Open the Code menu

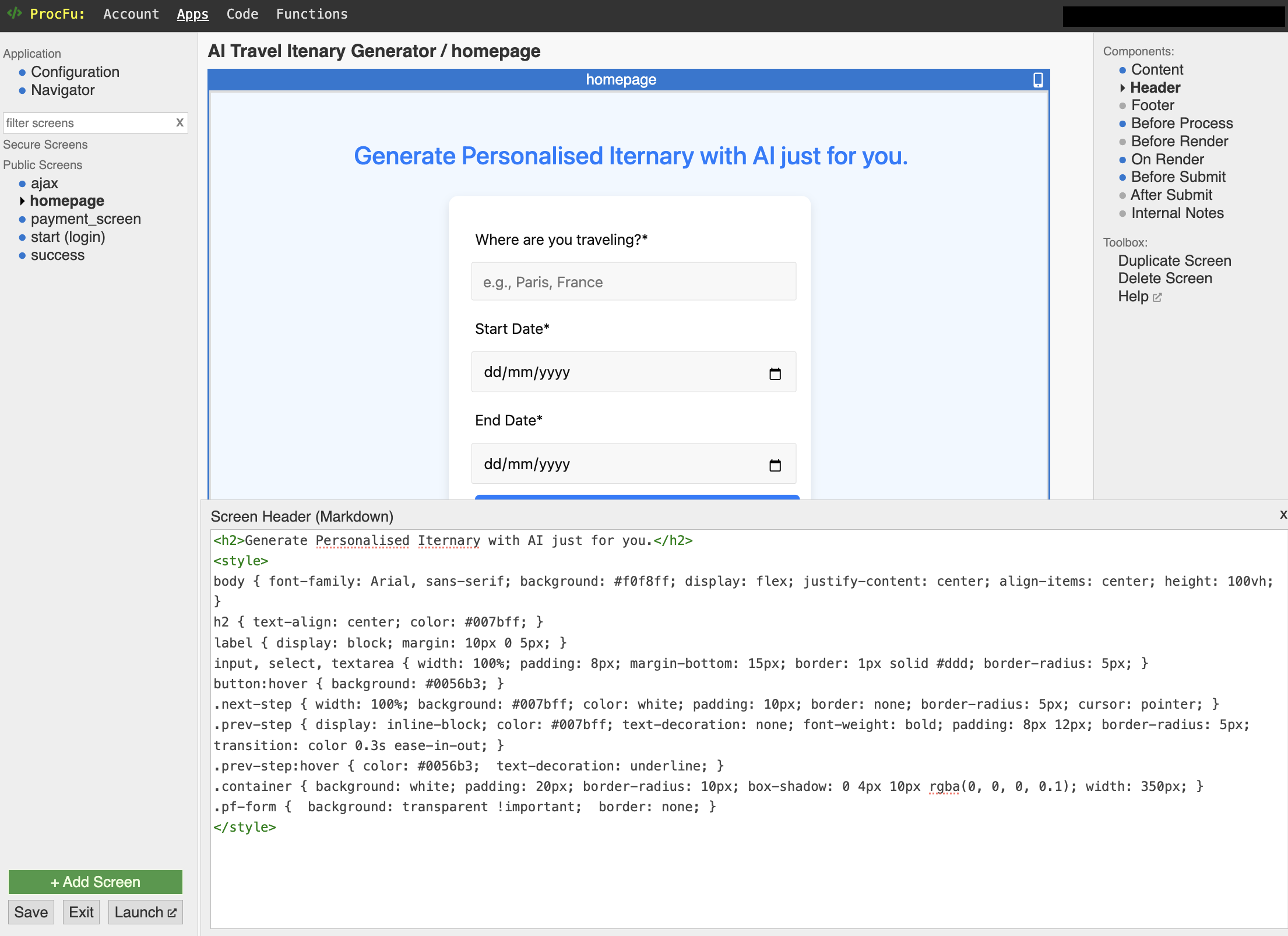tap(242, 14)
